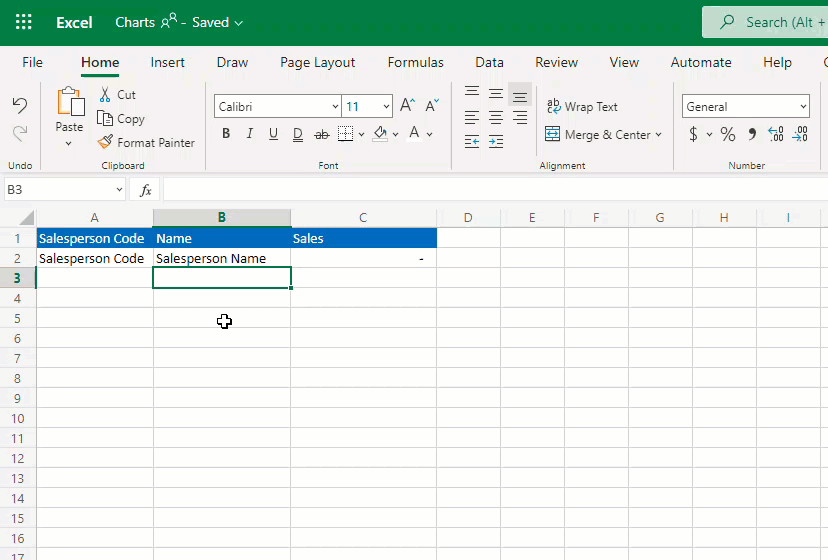Toggle Double Underline formatting

click(x=298, y=134)
